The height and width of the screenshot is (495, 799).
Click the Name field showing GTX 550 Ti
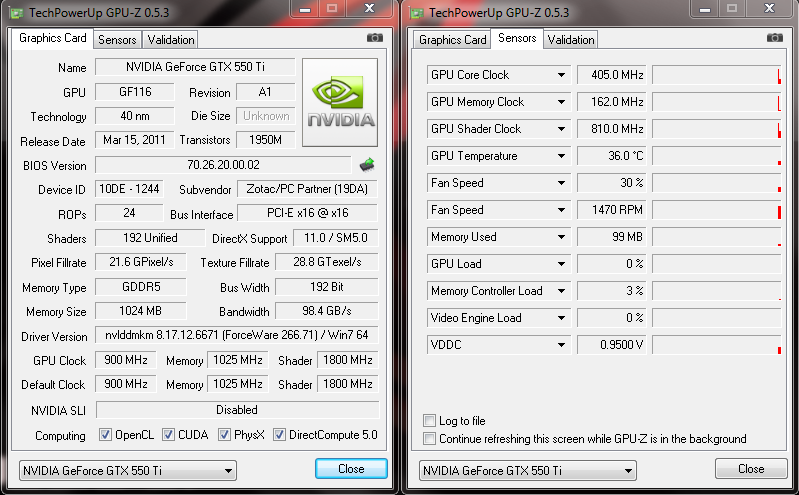tap(195, 67)
